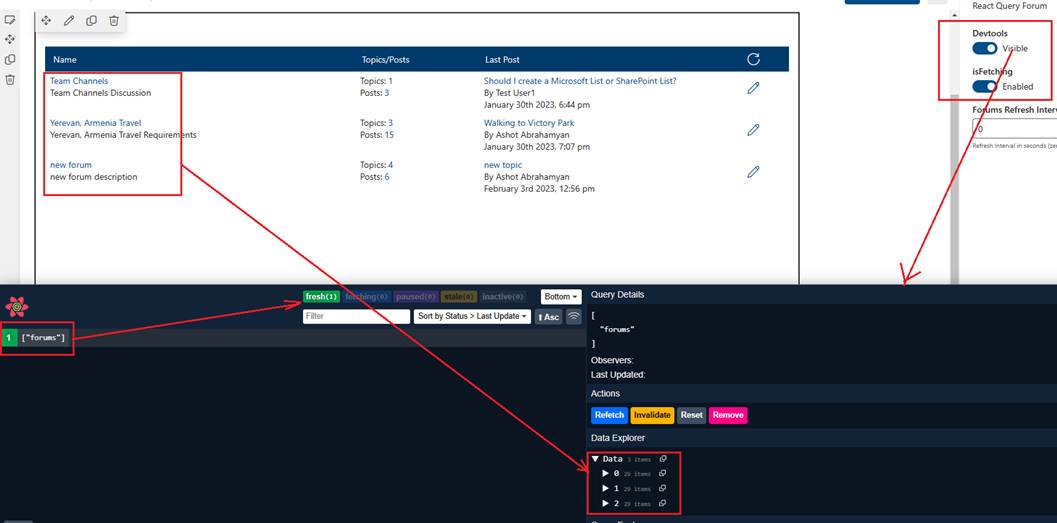Collapse the Data tree node
1057x523 pixels.
coord(596,459)
